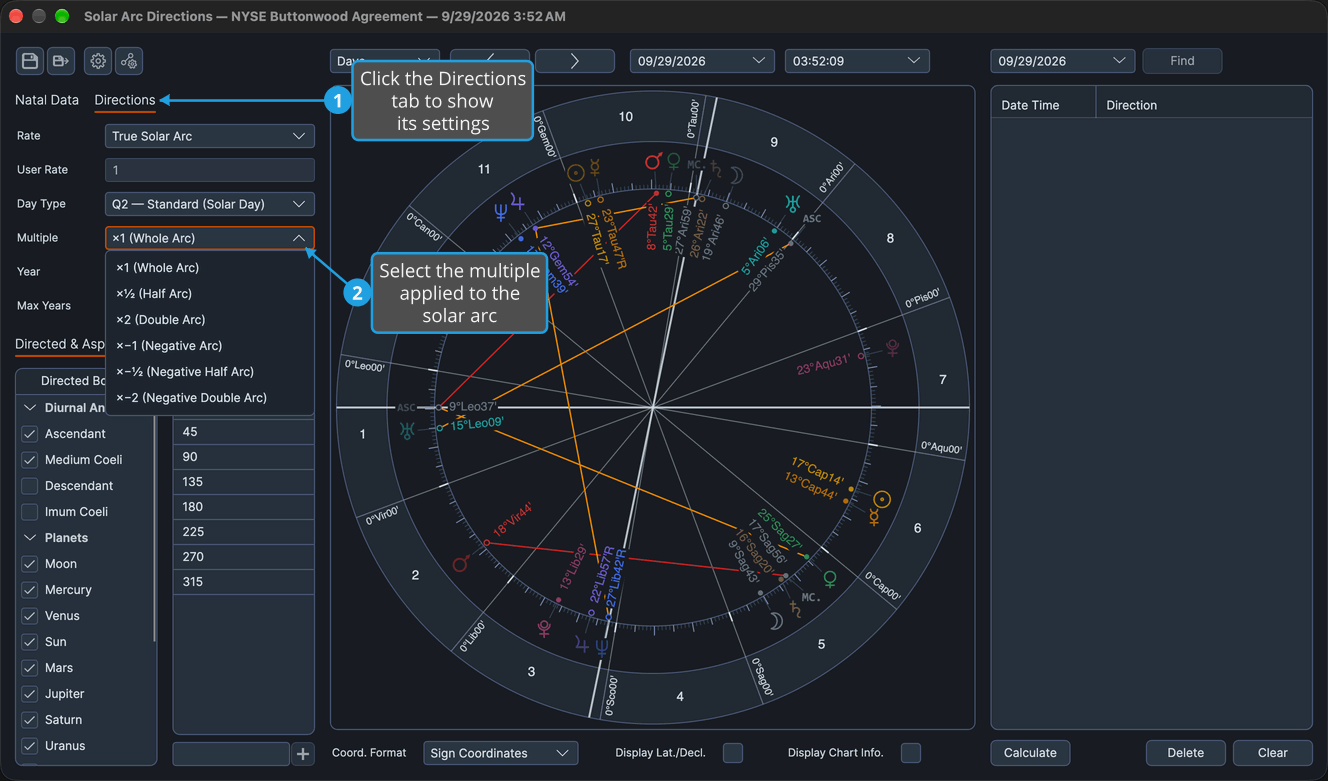1328x781 pixels.
Task: Choose ×2 (Double Arc) option
Action: coord(210,320)
